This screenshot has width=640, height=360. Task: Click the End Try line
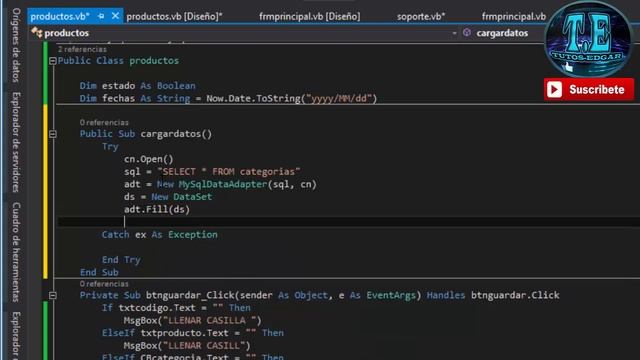[121, 260]
